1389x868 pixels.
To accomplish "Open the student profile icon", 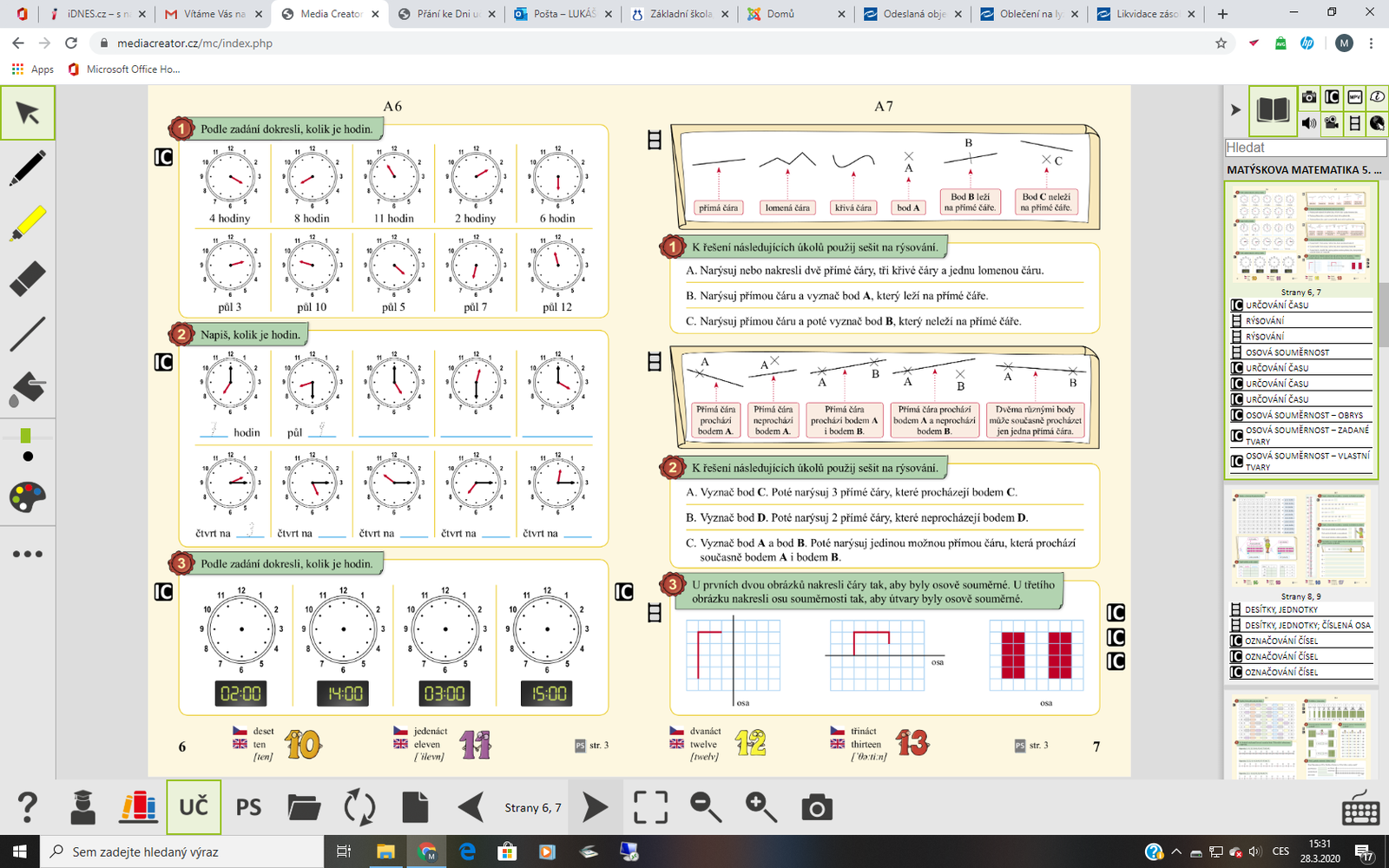I will click(83, 807).
